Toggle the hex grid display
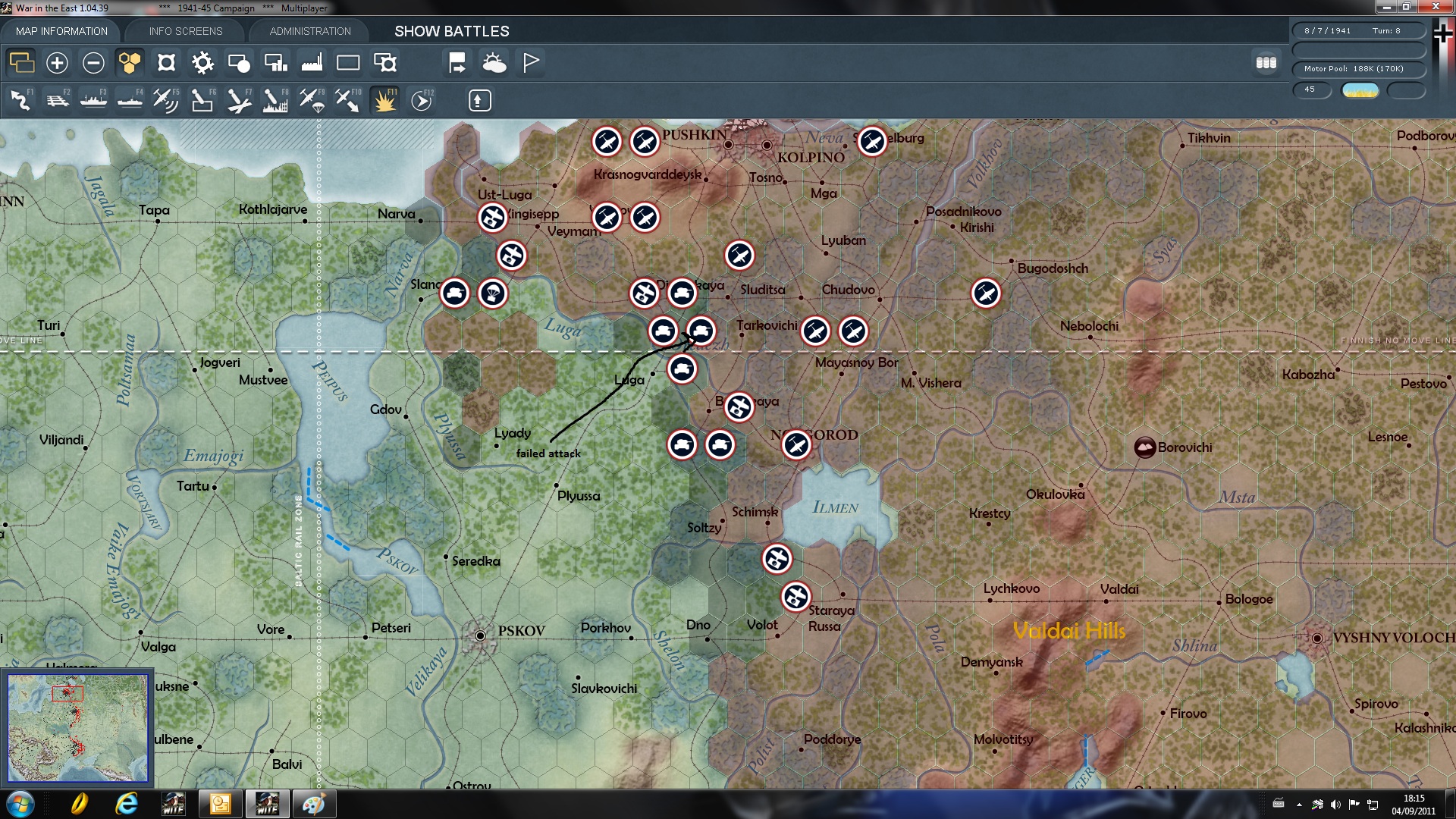The height and width of the screenshot is (819, 1456). coord(130,62)
